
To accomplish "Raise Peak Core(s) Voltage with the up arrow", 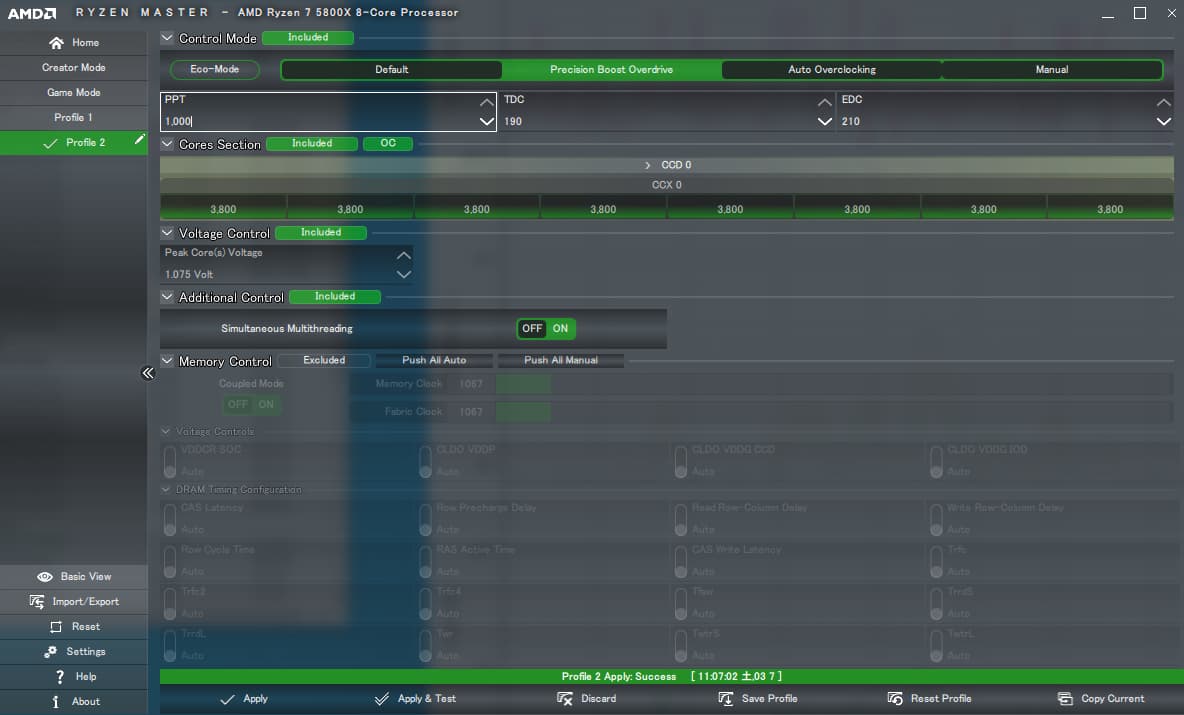I will click(x=404, y=255).
